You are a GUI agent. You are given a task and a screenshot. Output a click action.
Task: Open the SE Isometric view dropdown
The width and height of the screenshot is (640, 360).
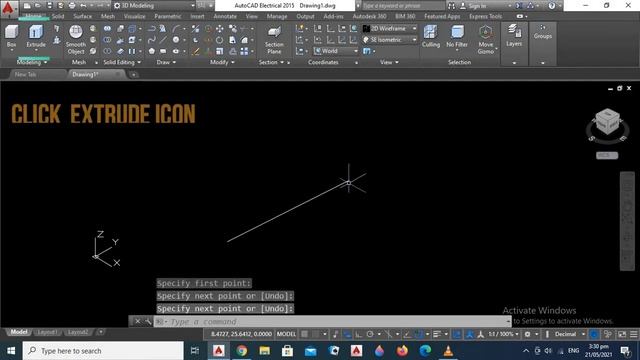[x=390, y=40]
